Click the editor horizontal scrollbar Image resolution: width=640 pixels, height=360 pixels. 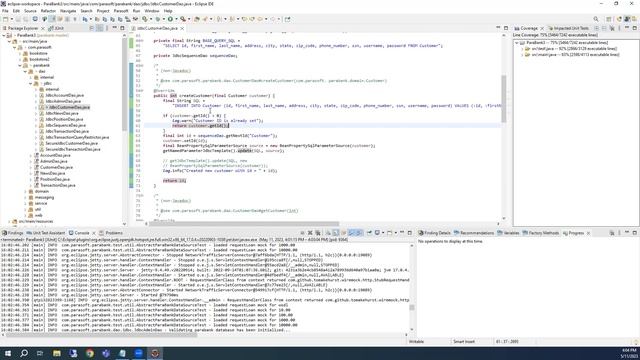[x=244, y=223]
